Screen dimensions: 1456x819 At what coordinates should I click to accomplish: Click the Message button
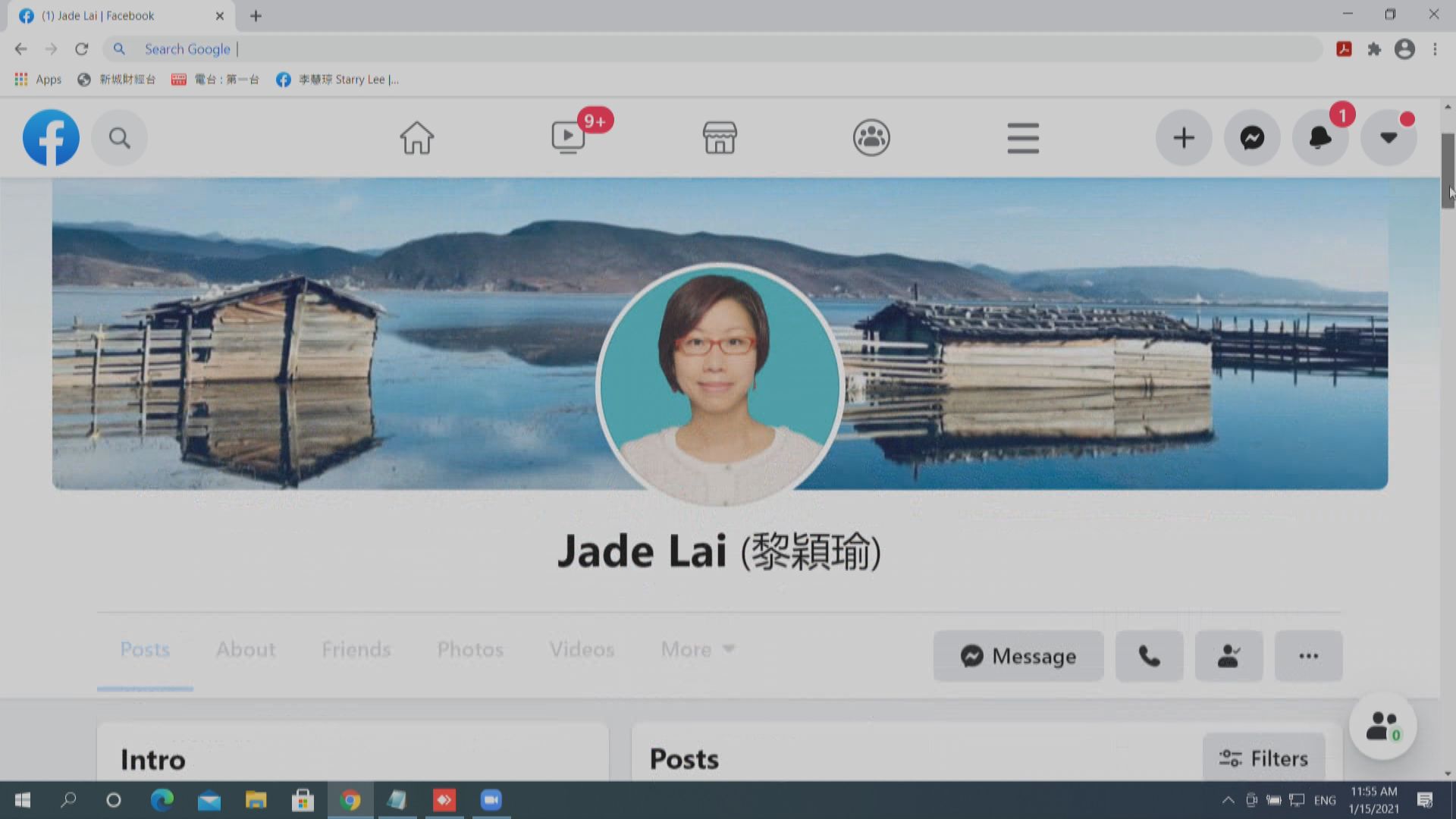click(x=1018, y=656)
